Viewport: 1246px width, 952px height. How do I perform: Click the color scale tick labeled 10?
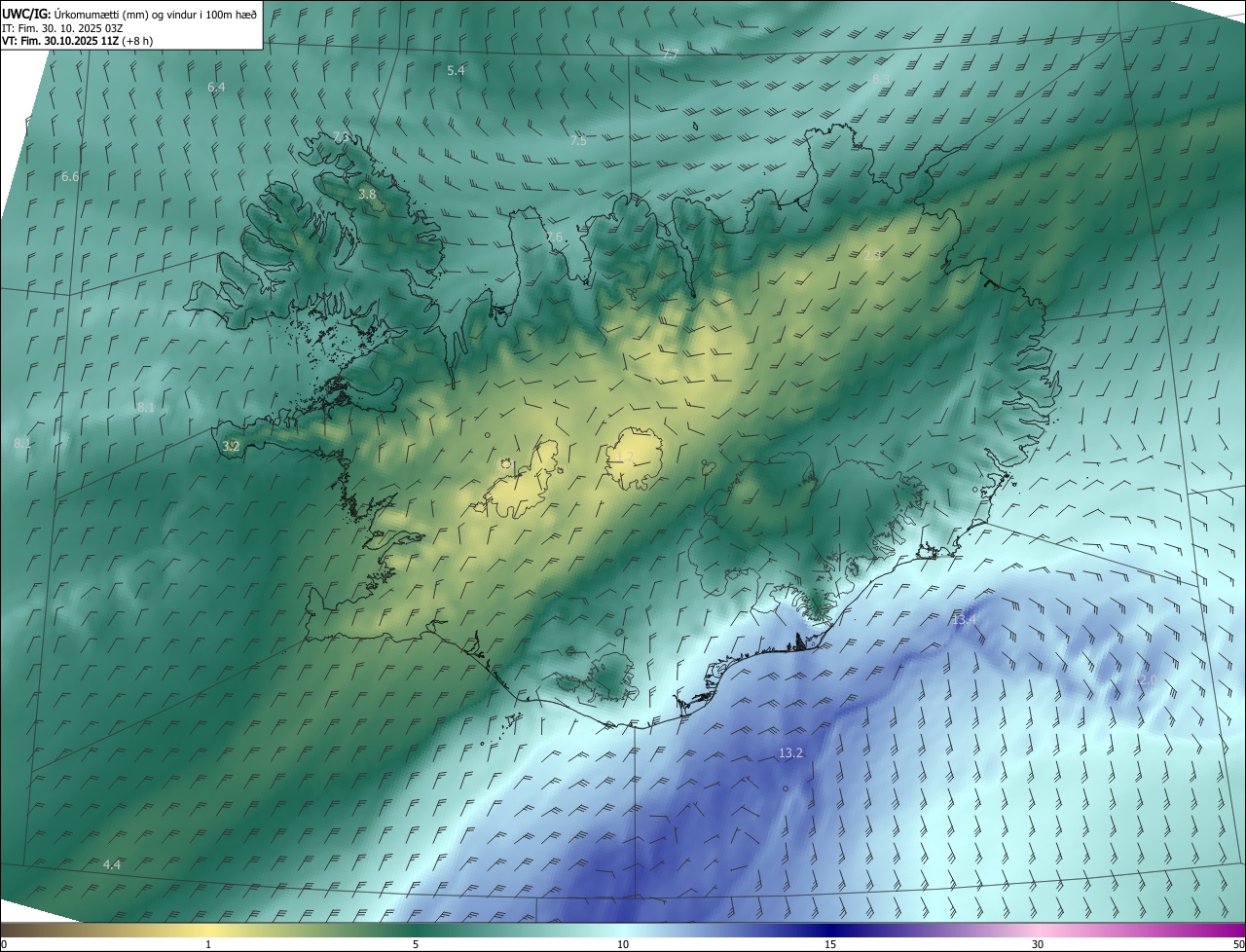click(623, 944)
